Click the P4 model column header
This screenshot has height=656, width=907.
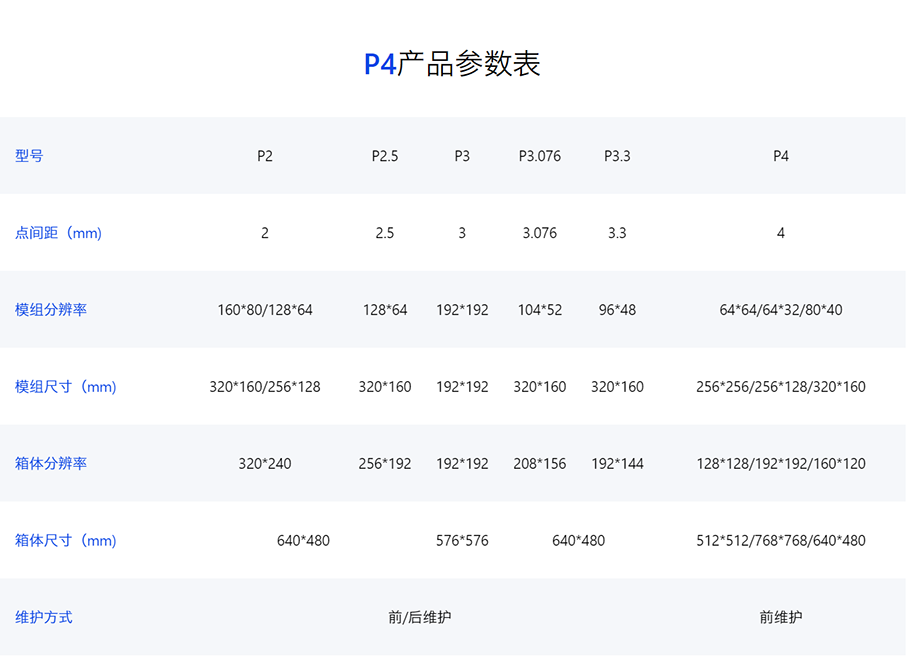point(781,156)
